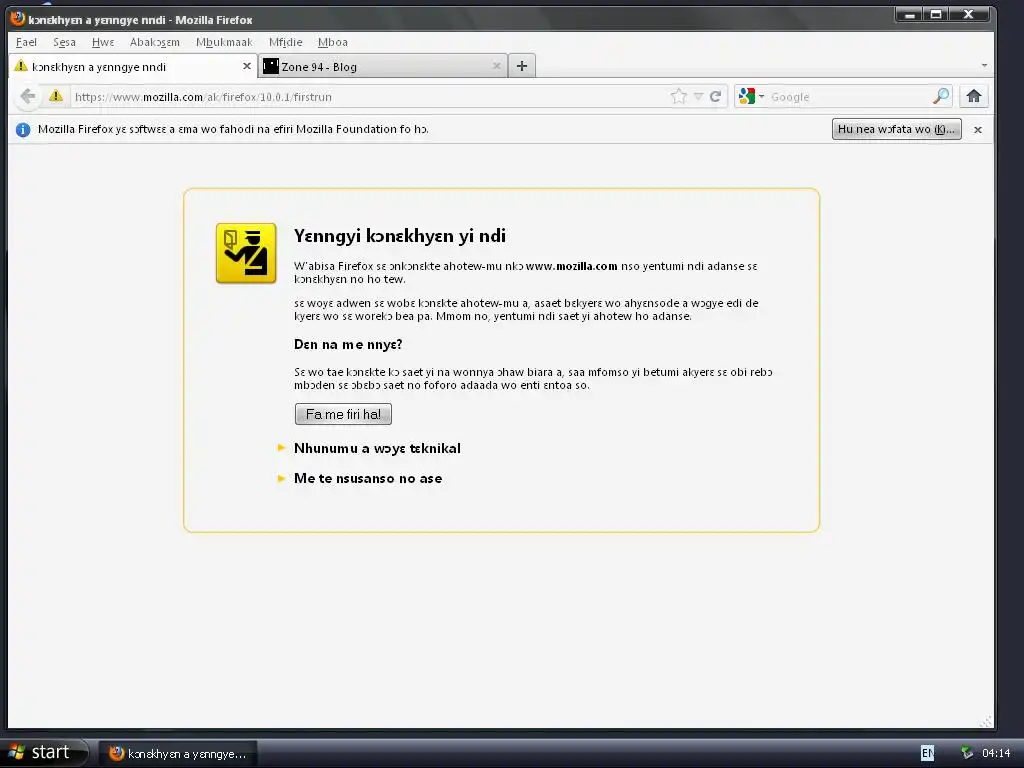Minimize the Firefox window
1024x768 pixels.
click(x=909, y=14)
